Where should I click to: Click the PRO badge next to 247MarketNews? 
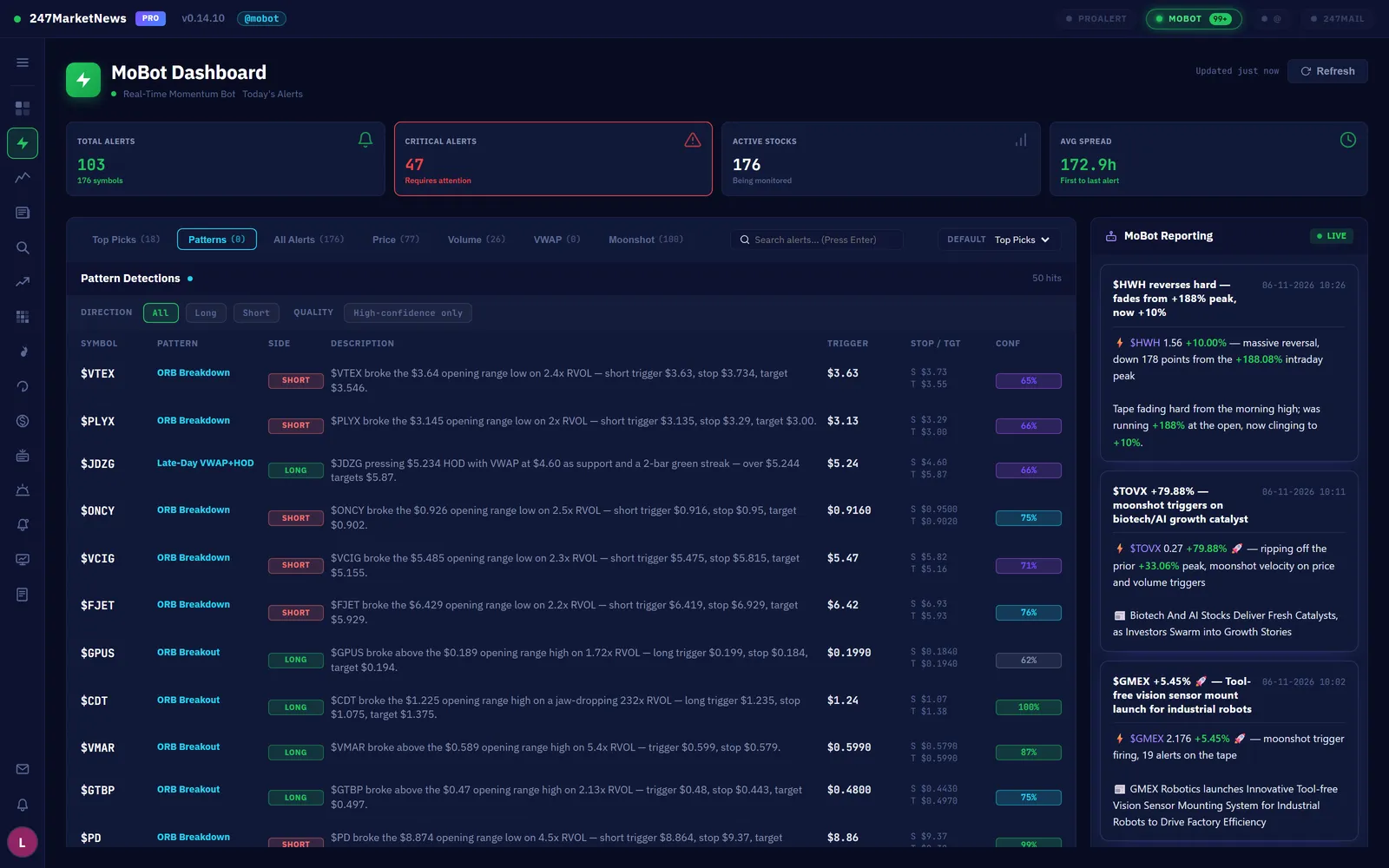(150, 18)
